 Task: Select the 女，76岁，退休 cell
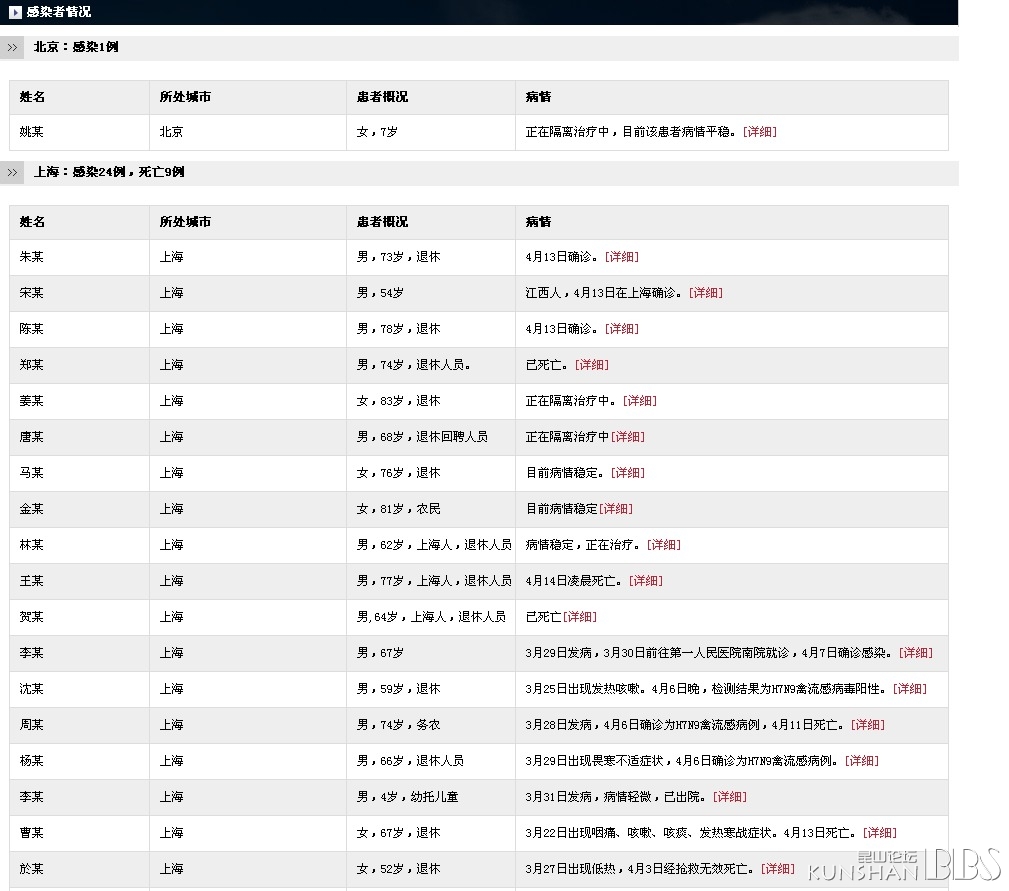430,473
